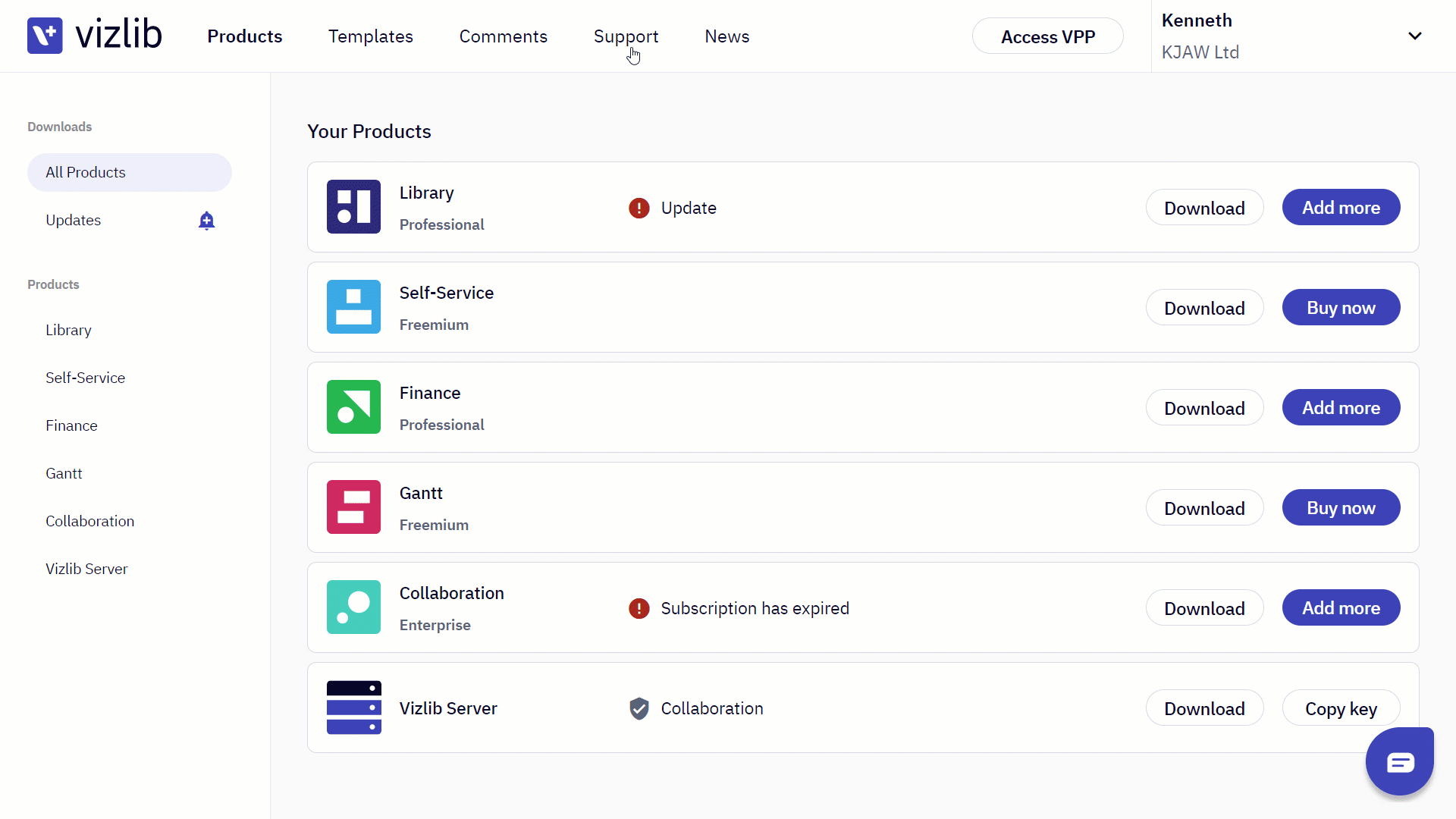This screenshot has width=1456, height=819.
Task: Click the teal Collaboration product icon
Action: (x=353, y=607)
